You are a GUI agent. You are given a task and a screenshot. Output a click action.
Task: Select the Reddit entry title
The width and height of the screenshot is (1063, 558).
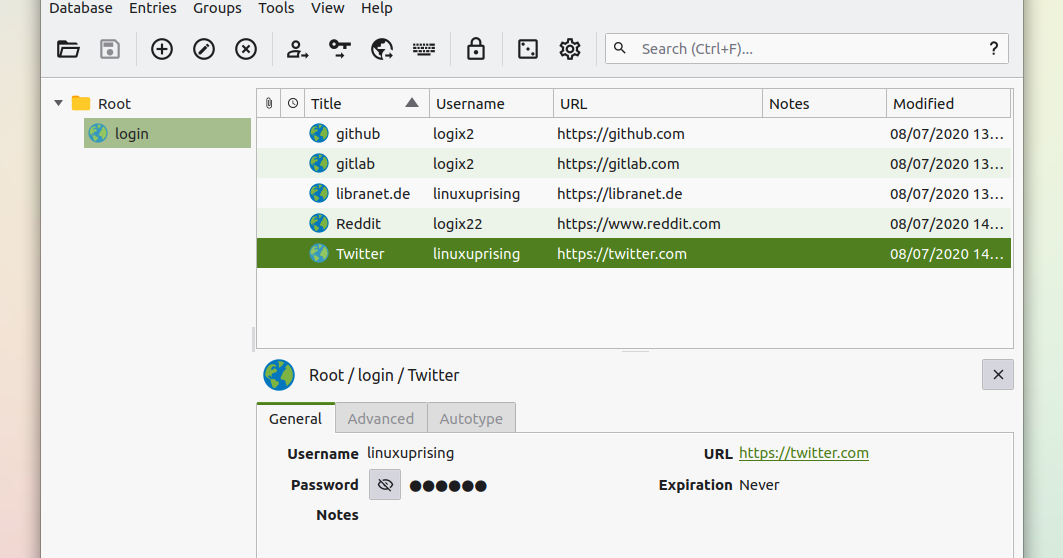[359, 223]
